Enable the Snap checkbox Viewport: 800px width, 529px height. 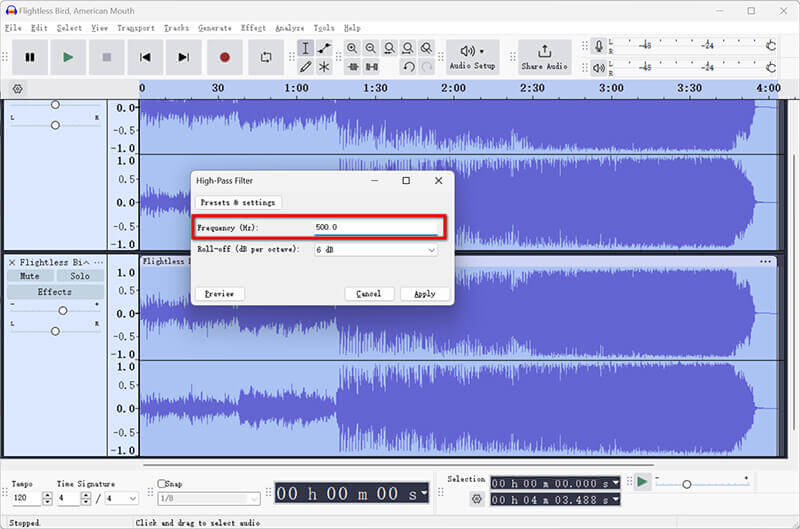point(162,483)
